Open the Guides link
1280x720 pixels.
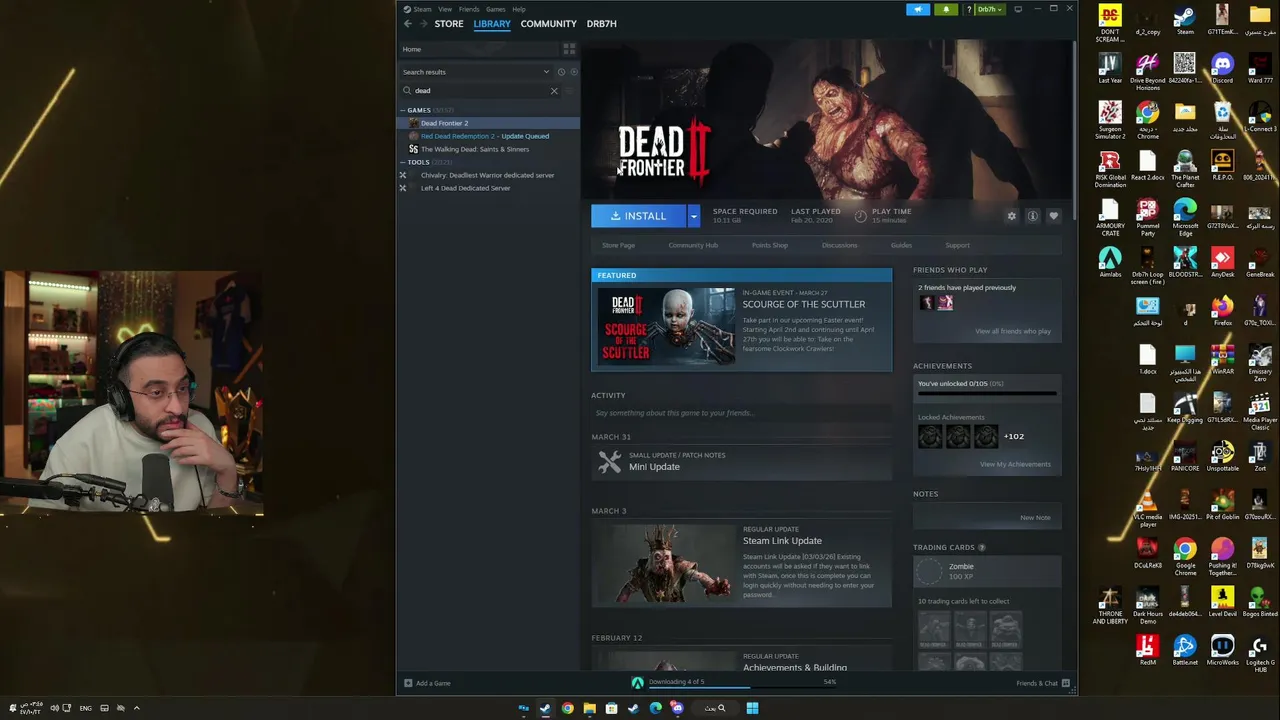pos(901,245)
